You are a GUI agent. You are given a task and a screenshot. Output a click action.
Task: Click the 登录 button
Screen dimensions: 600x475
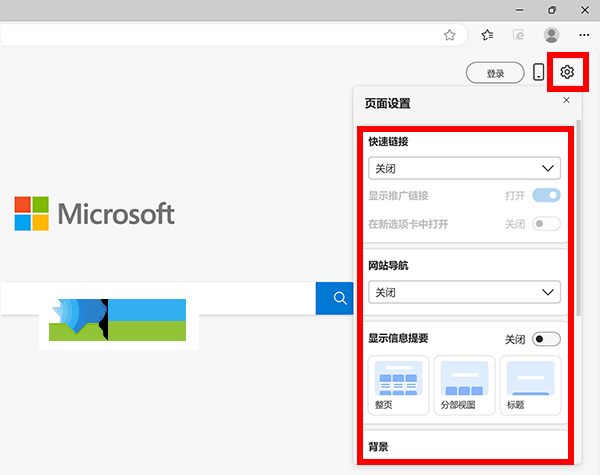click(495, 73)
